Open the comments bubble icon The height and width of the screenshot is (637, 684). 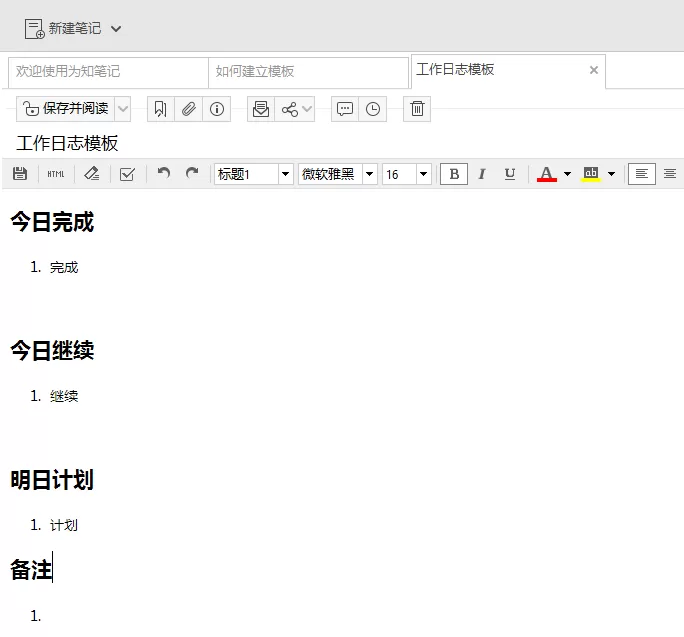tap(345, 109)
